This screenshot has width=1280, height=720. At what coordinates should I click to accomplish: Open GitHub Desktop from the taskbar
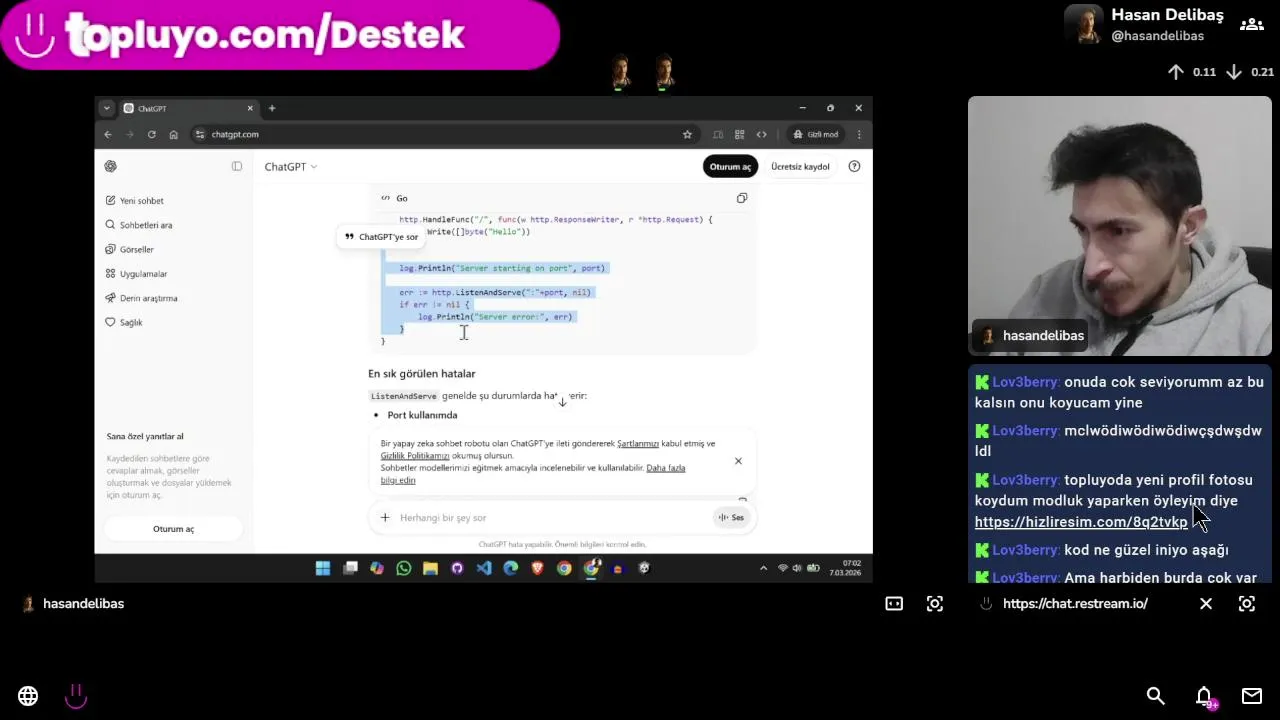pyautogui.click(x=457, y=568)
